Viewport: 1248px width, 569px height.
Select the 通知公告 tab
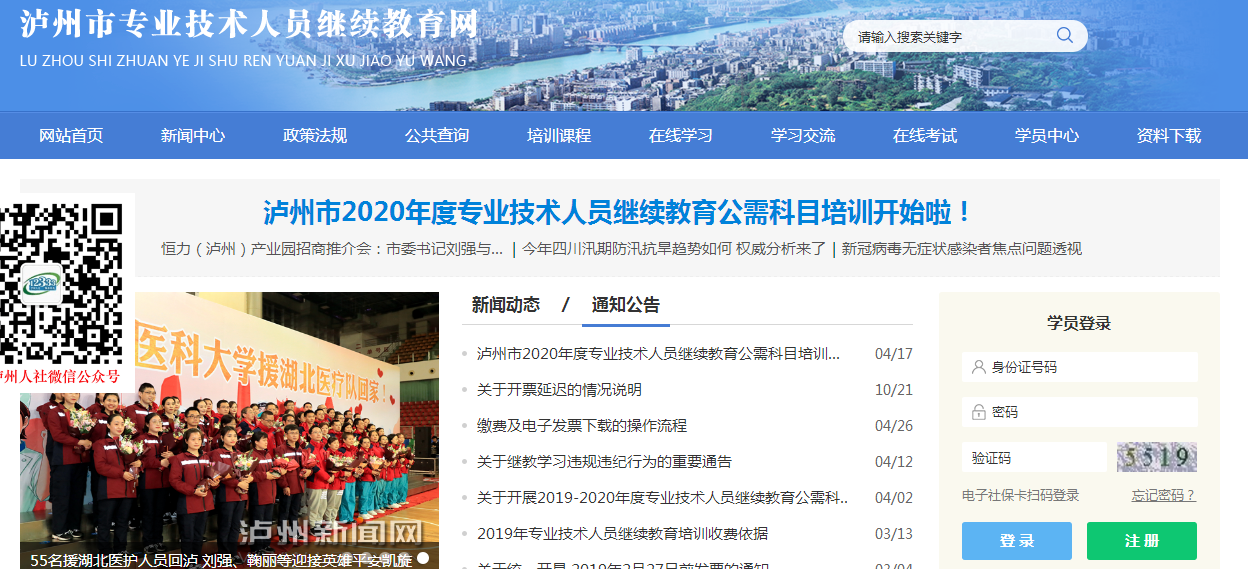pos(626,305)
